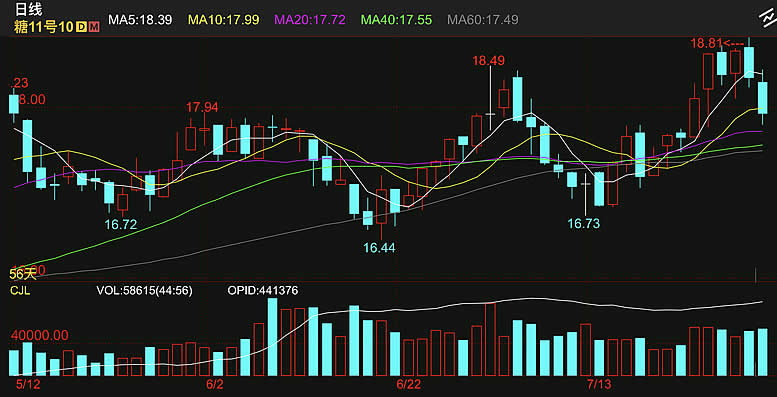777x397 pixels.
Task: Select the MA10:17.99 indicator label
Action: pos(223,20)
